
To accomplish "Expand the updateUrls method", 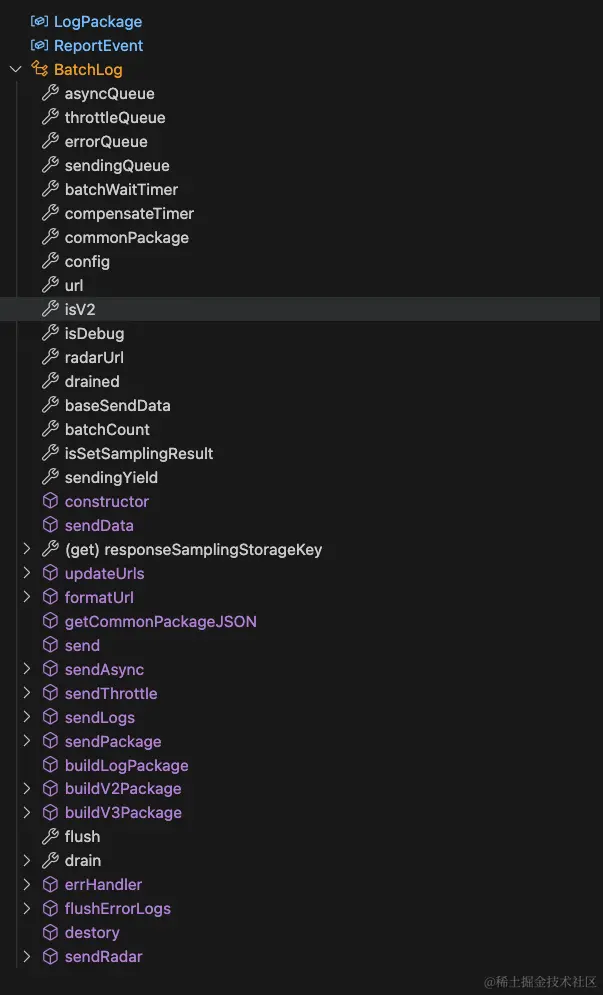I will 27,573.
